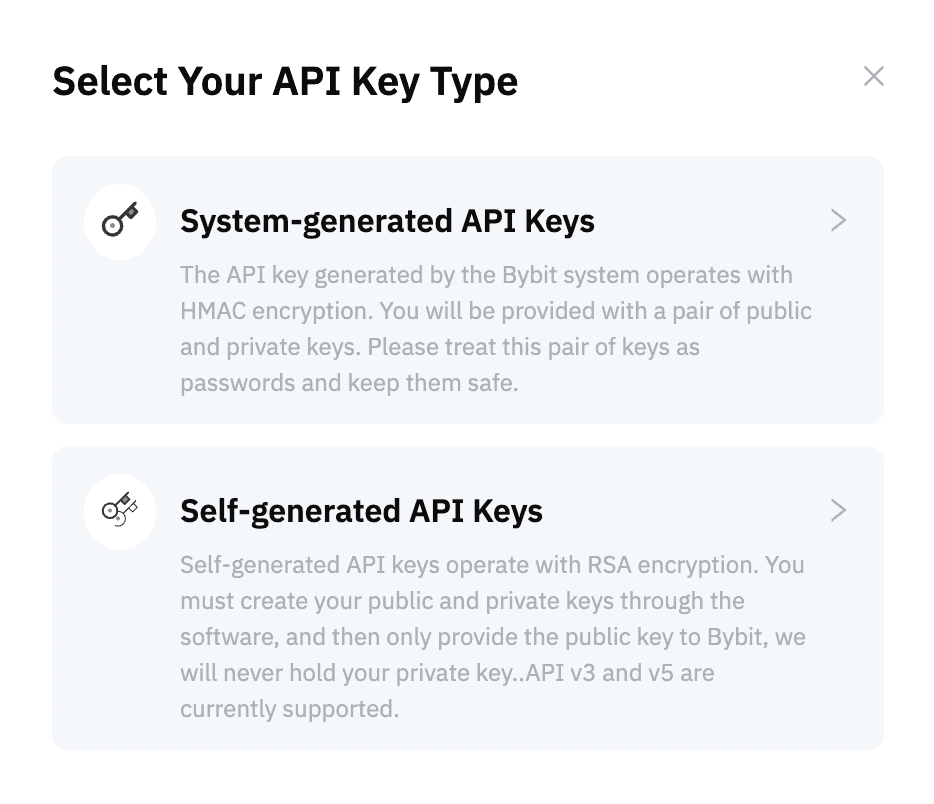Select the System-generated API Keys title
934x804 pixels.
pyautogui.click(x=387, y=221)
